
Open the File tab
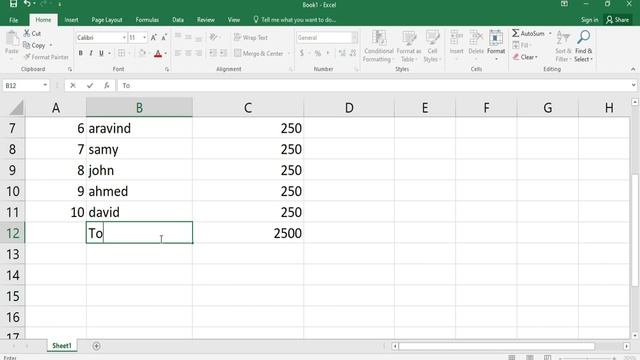[x=13, y=20]
